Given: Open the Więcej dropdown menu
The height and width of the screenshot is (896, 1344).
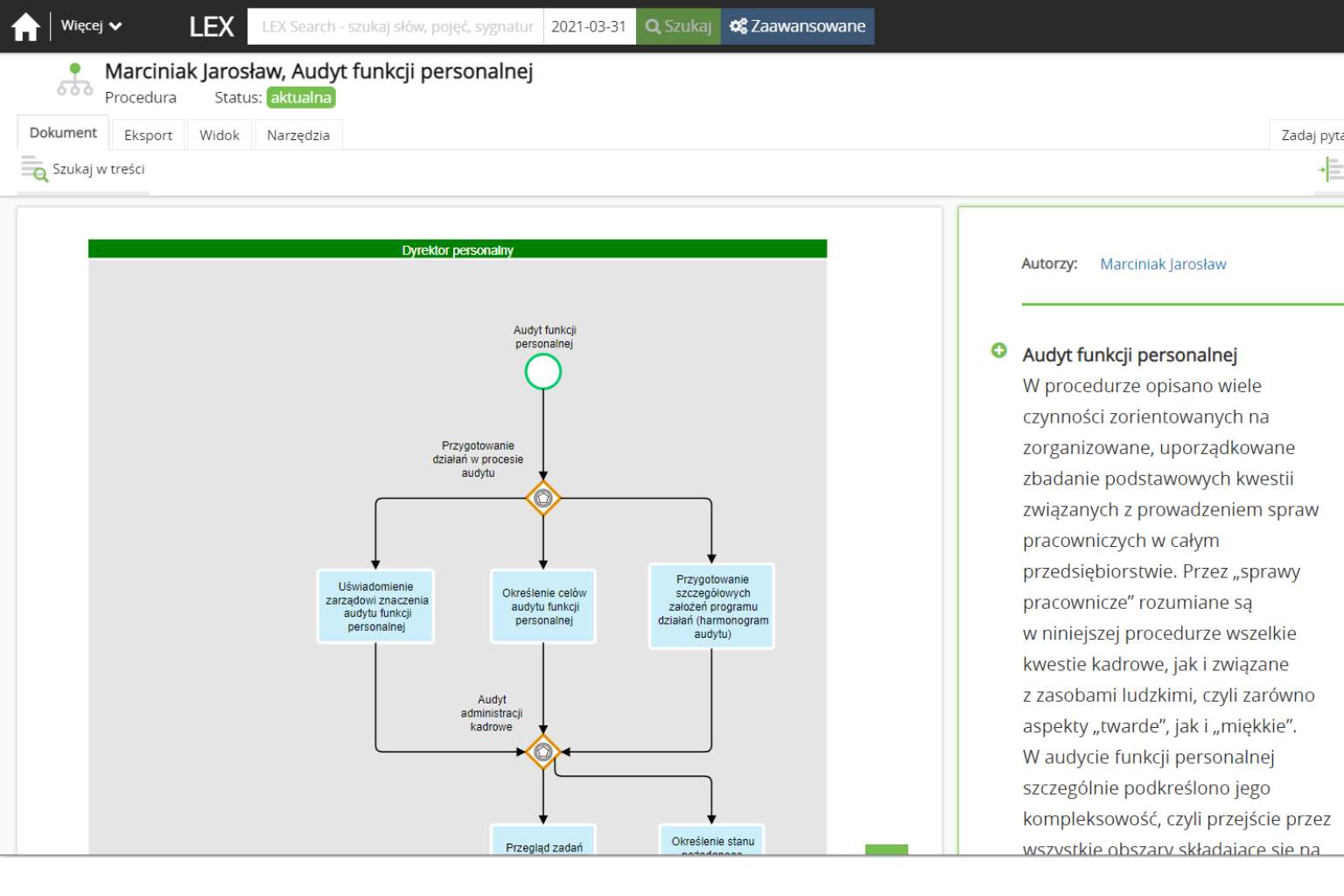Looking at the screenshot, I should pos(91,26).
